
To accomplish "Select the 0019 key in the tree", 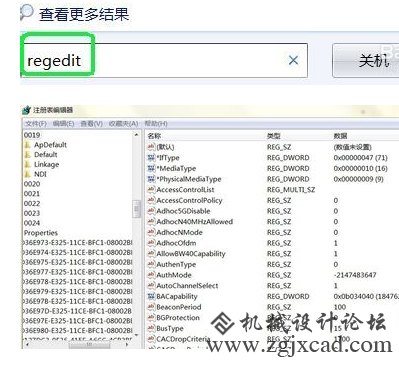I will pyautogui.click(x=32, y=135).
